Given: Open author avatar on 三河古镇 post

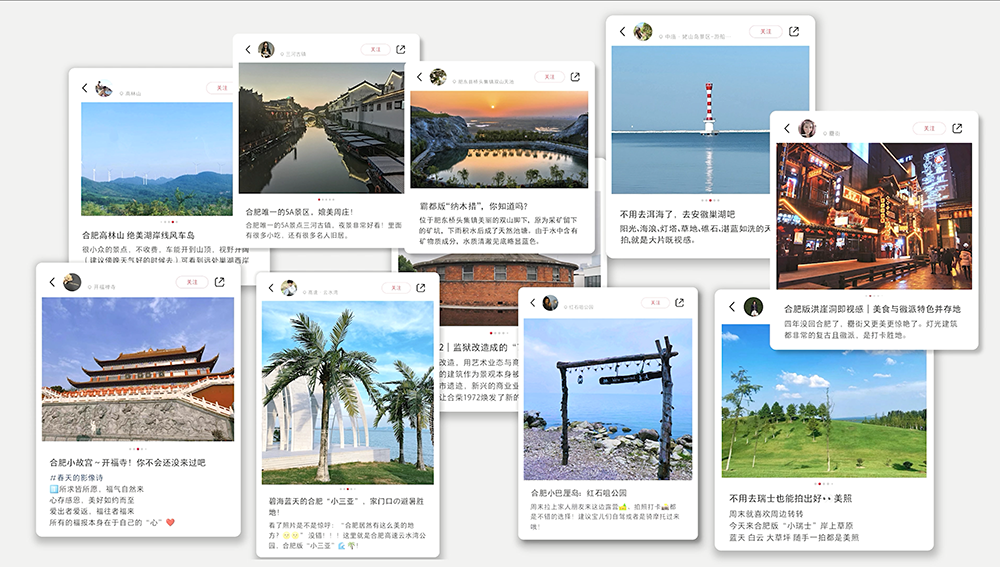Looking at the screenshot, I should pos(266,49).
